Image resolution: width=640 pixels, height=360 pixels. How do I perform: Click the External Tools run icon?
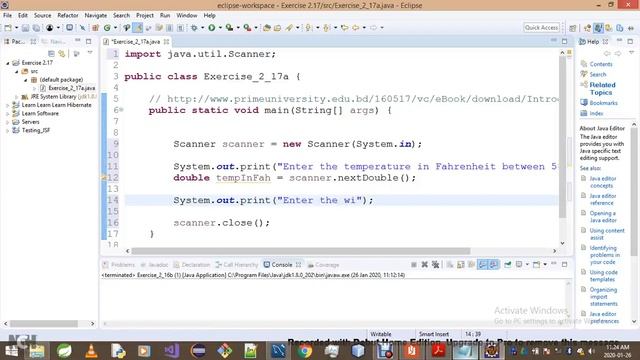[247, 28]
